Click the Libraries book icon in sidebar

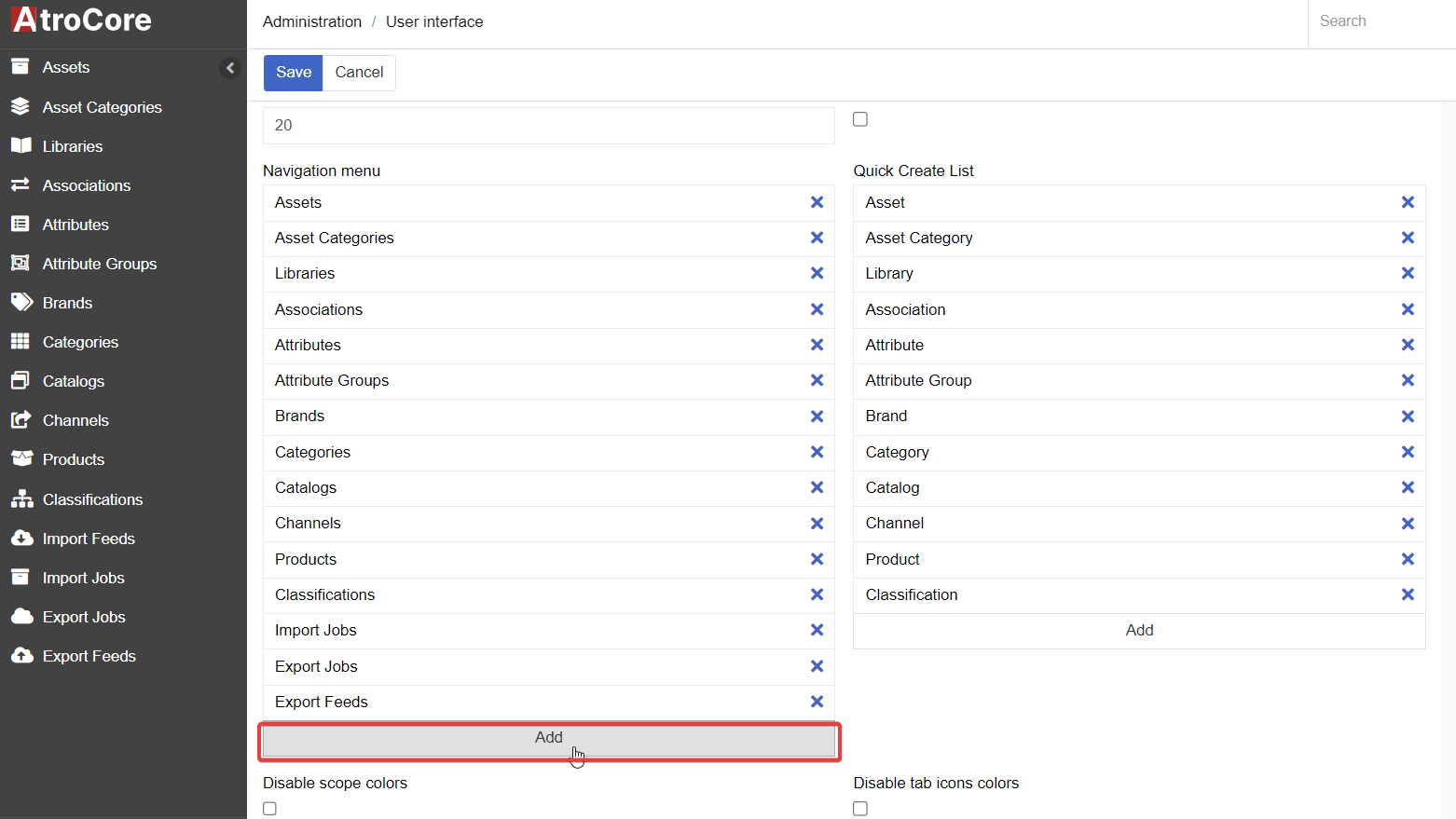pyautogui.click(x=21, y=146)
